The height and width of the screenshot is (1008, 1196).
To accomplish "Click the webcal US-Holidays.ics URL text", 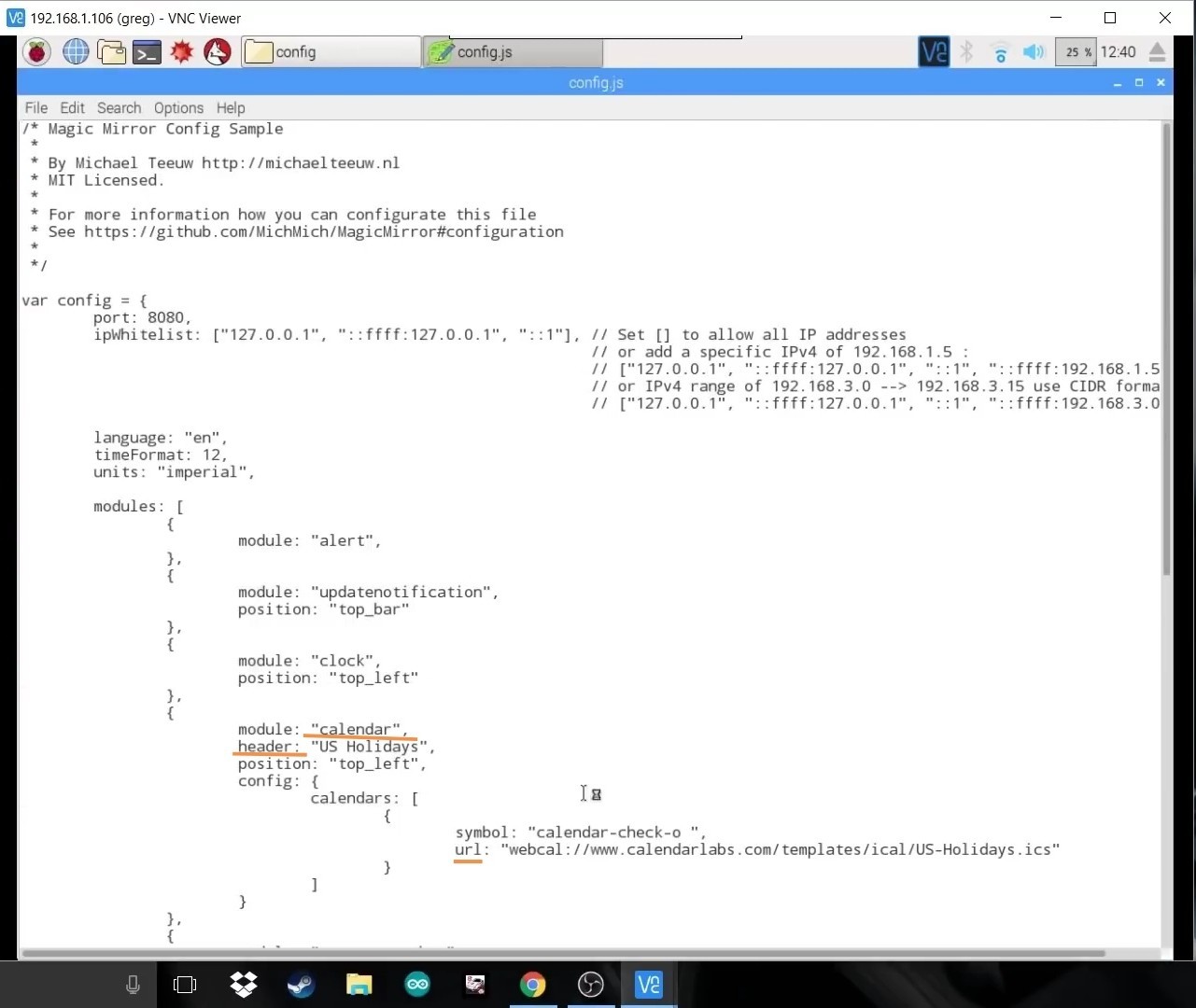I will (x=781, y=849).
